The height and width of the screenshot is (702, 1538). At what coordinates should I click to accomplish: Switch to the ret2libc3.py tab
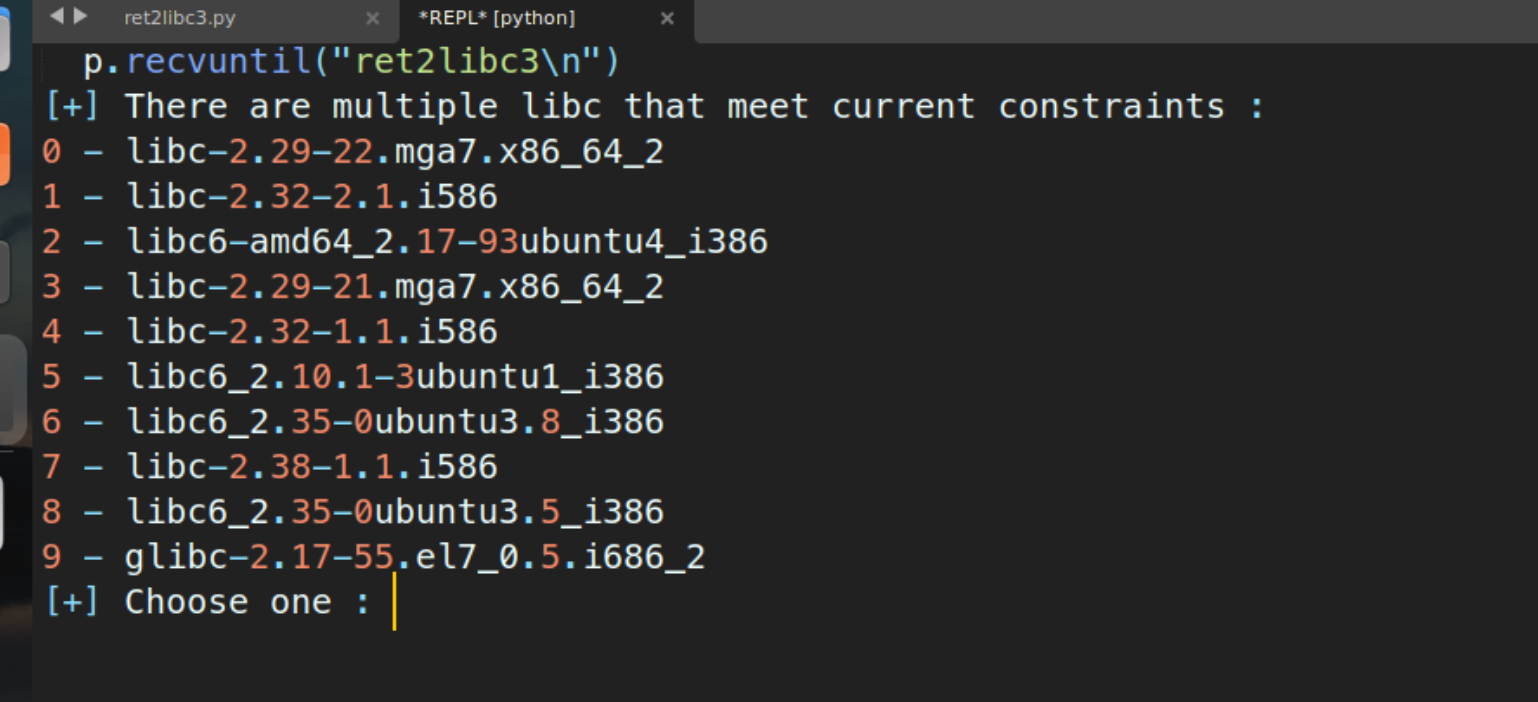(180, 18)
